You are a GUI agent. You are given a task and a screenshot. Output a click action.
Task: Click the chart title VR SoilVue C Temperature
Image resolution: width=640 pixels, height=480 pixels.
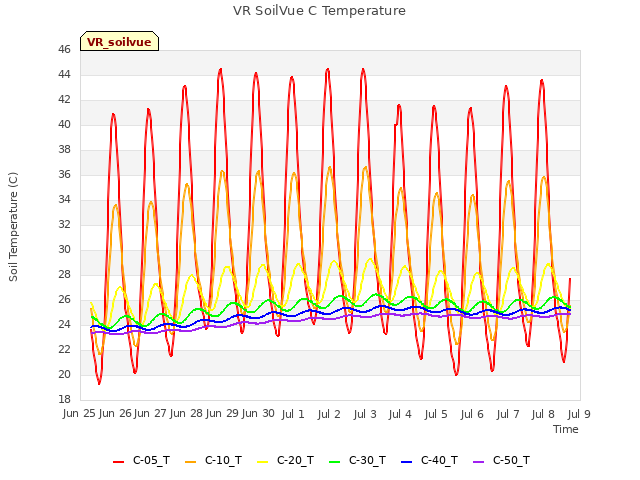(319, 11)
